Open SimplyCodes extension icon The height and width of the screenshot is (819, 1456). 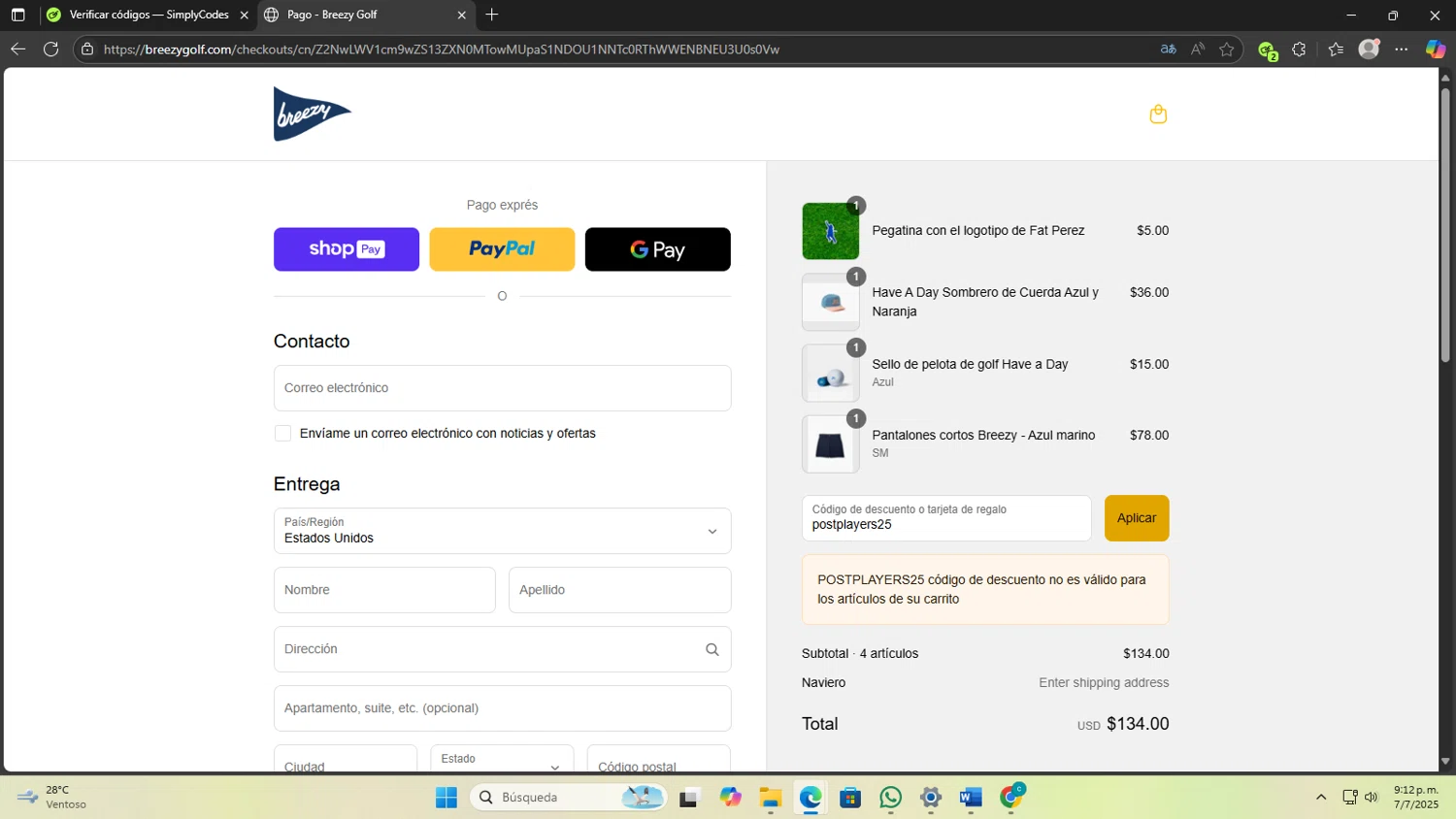coord(1267,49)
